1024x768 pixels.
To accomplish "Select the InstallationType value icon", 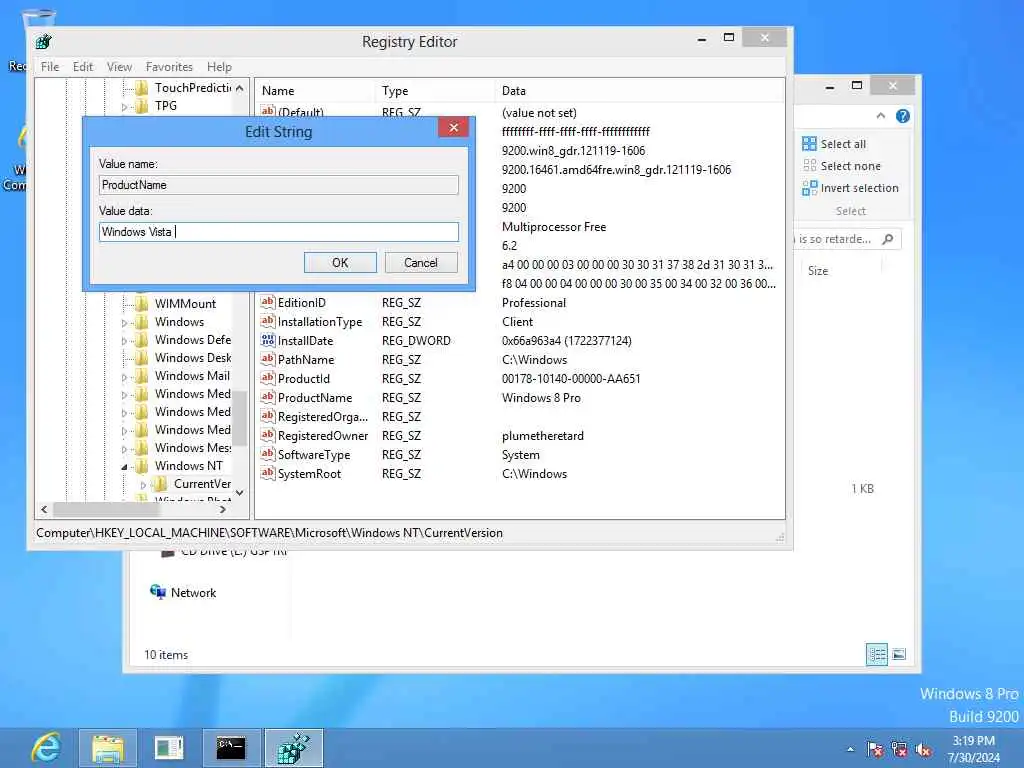I will click(268, 321).
